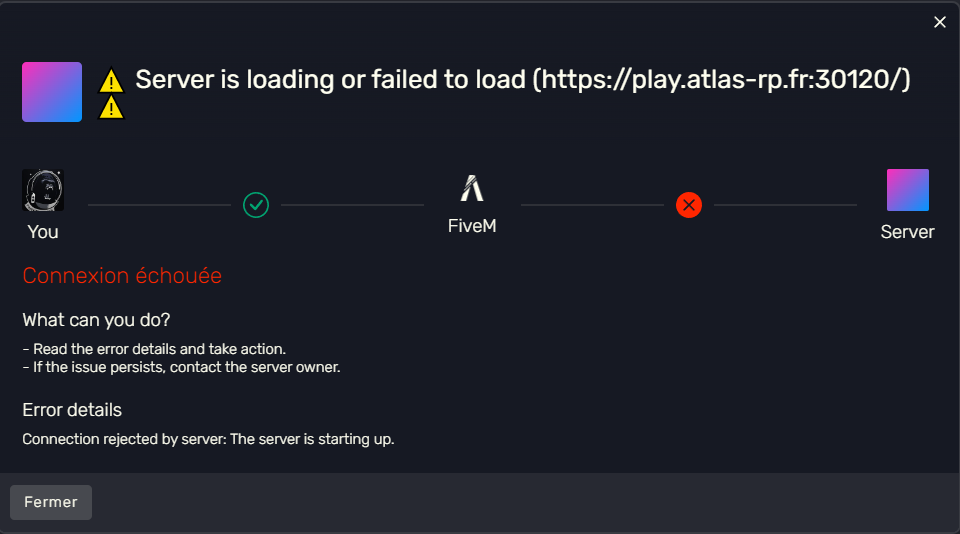This screenshot has height=534, width=960.
Task: Close the dialog with the X icon
Action: point(939,22)
